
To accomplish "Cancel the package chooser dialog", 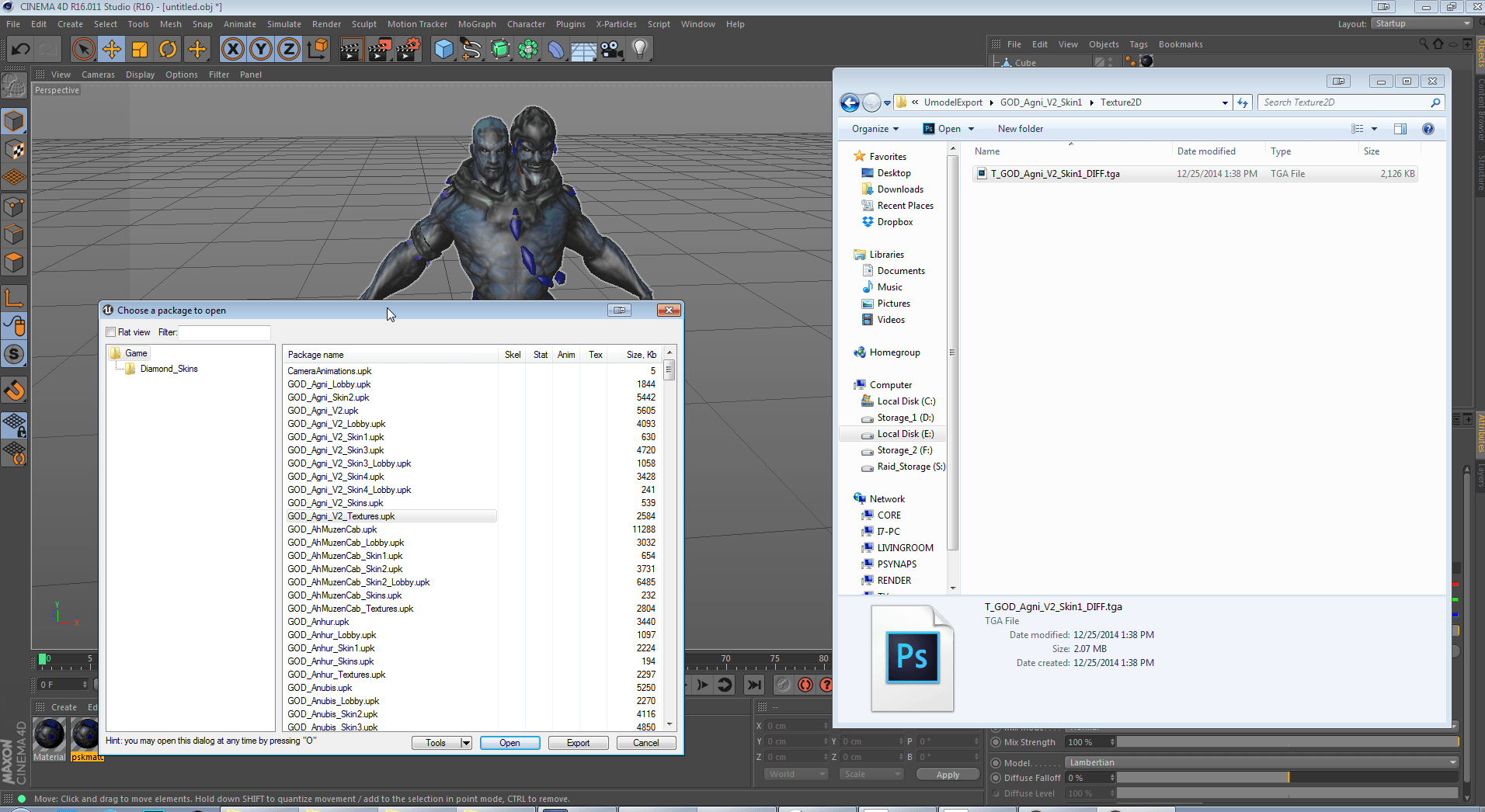I will 646,743.
